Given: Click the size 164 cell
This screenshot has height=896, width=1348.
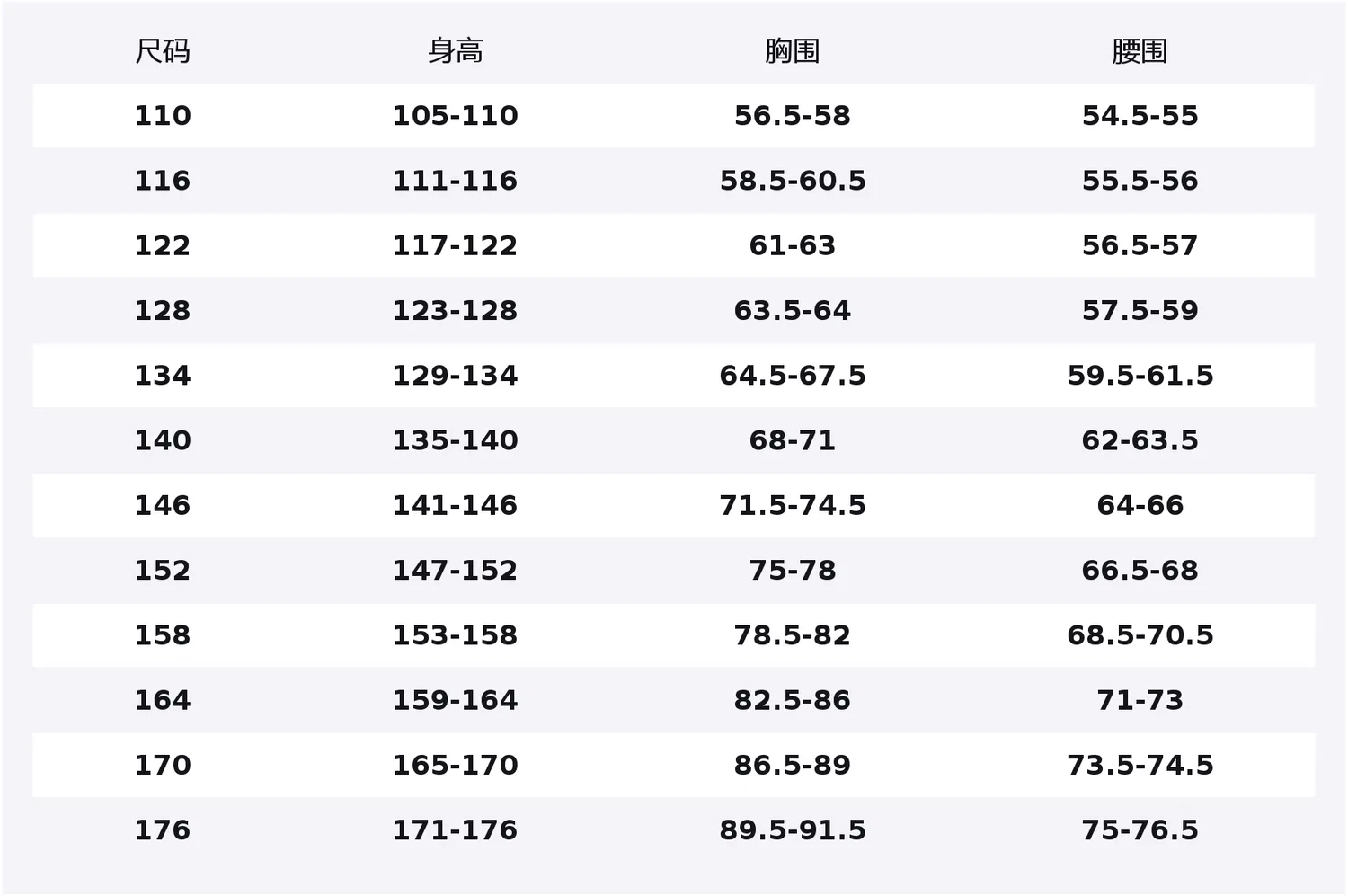Looking at the screenshot, I should pyautogui.click(x=163, y=700).
